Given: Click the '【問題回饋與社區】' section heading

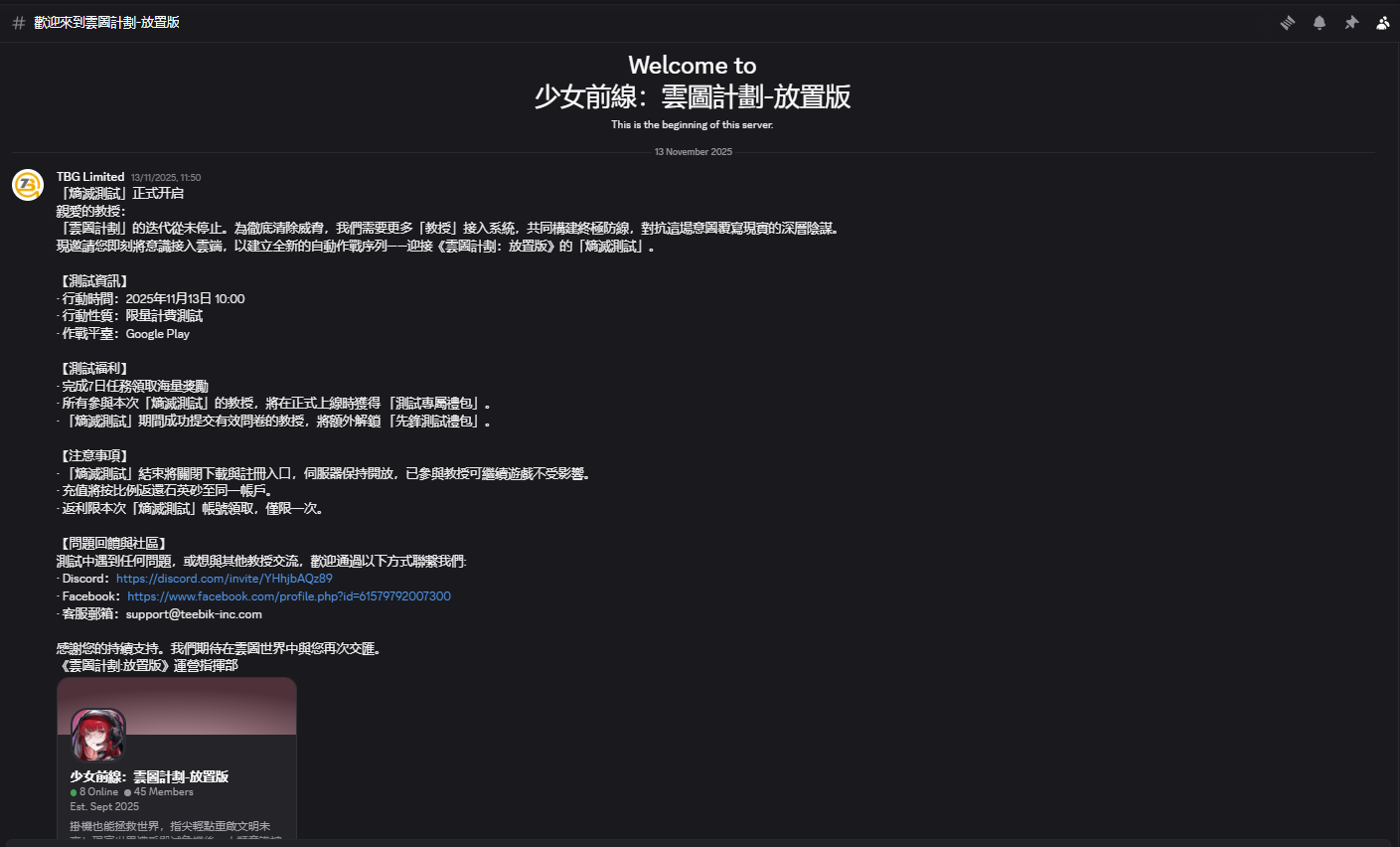Looking at the screenshot, I should click(113, 544).
